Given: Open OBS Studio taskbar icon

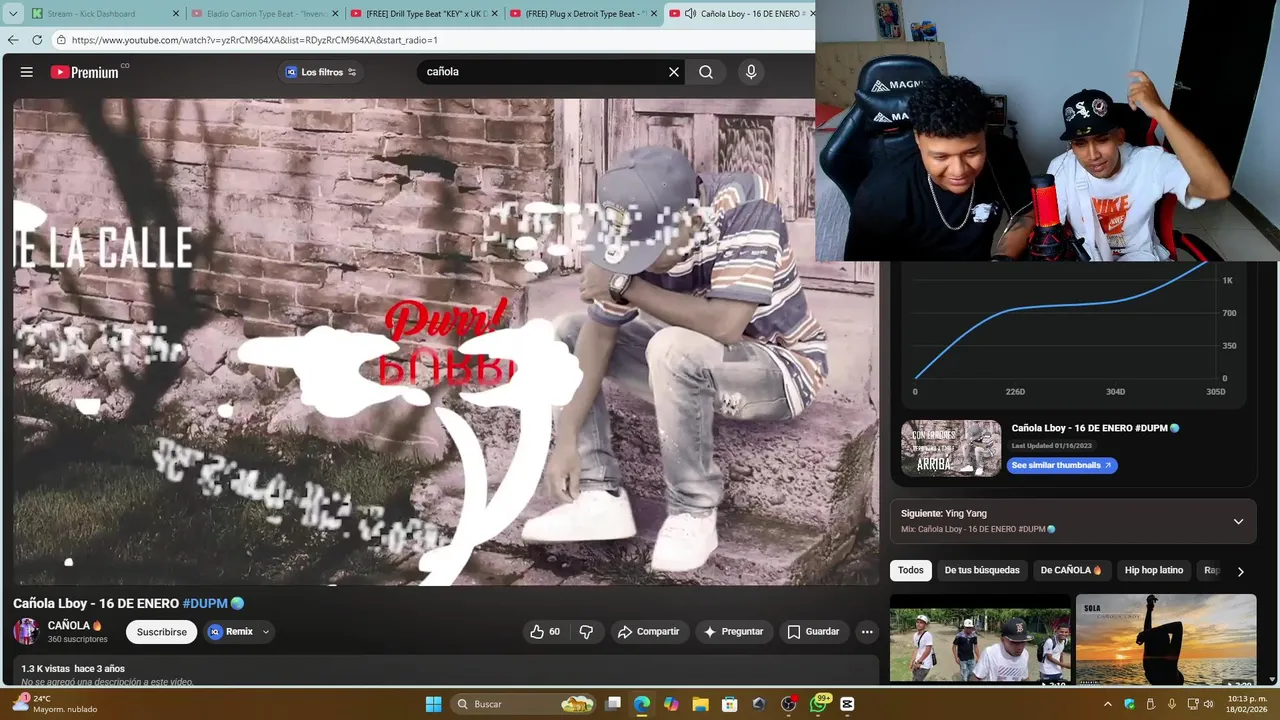Looking at the screenshot, I should tap(788, 704).
